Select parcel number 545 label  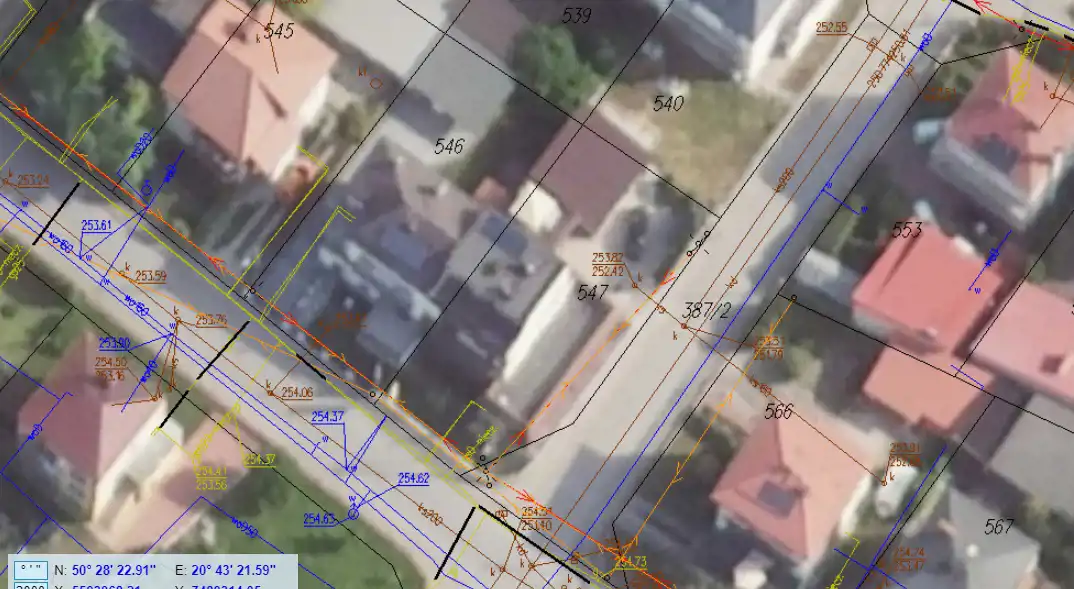point(279,32)
